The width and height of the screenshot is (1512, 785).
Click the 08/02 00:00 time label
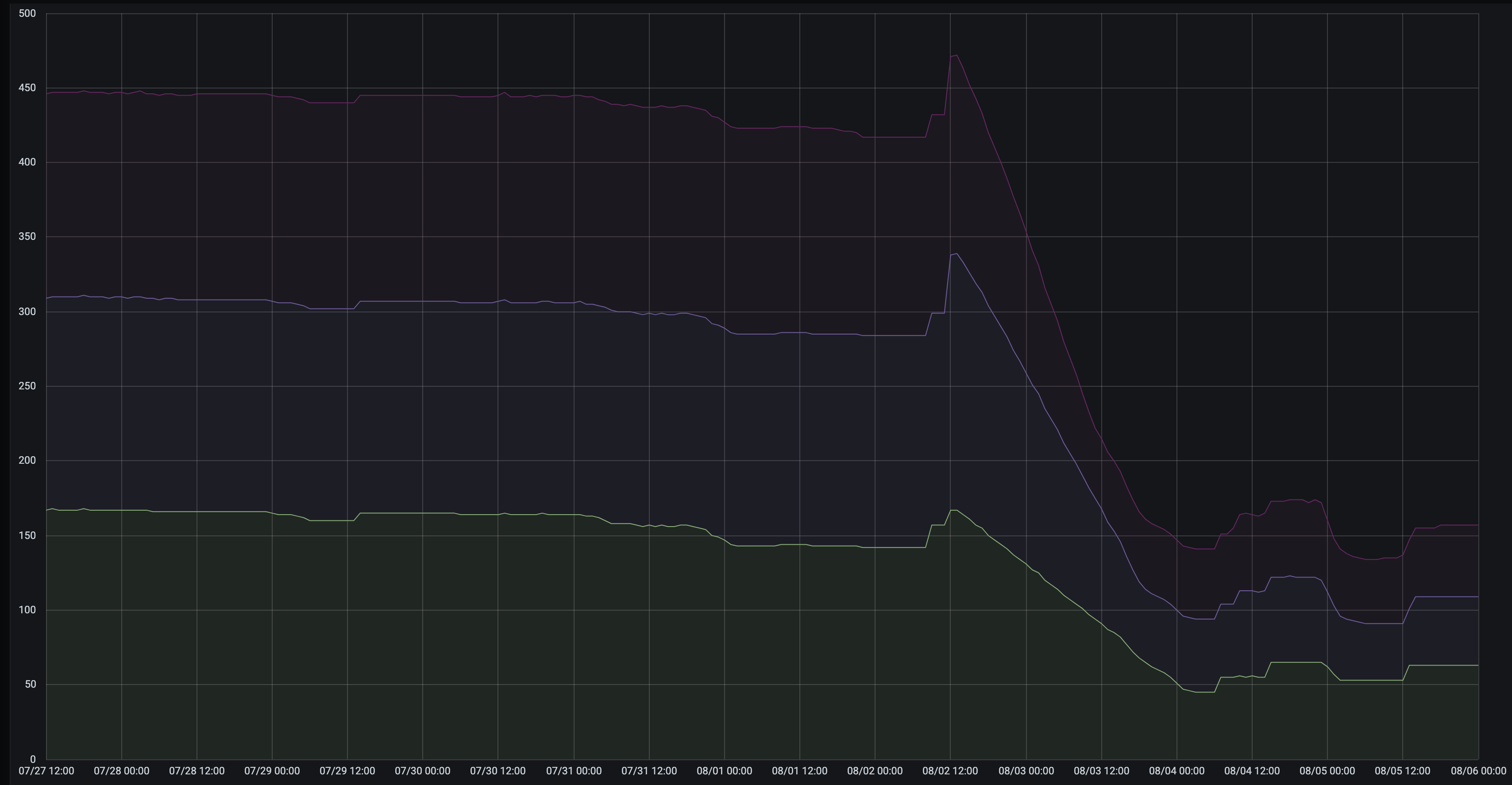tap(875, 771)
